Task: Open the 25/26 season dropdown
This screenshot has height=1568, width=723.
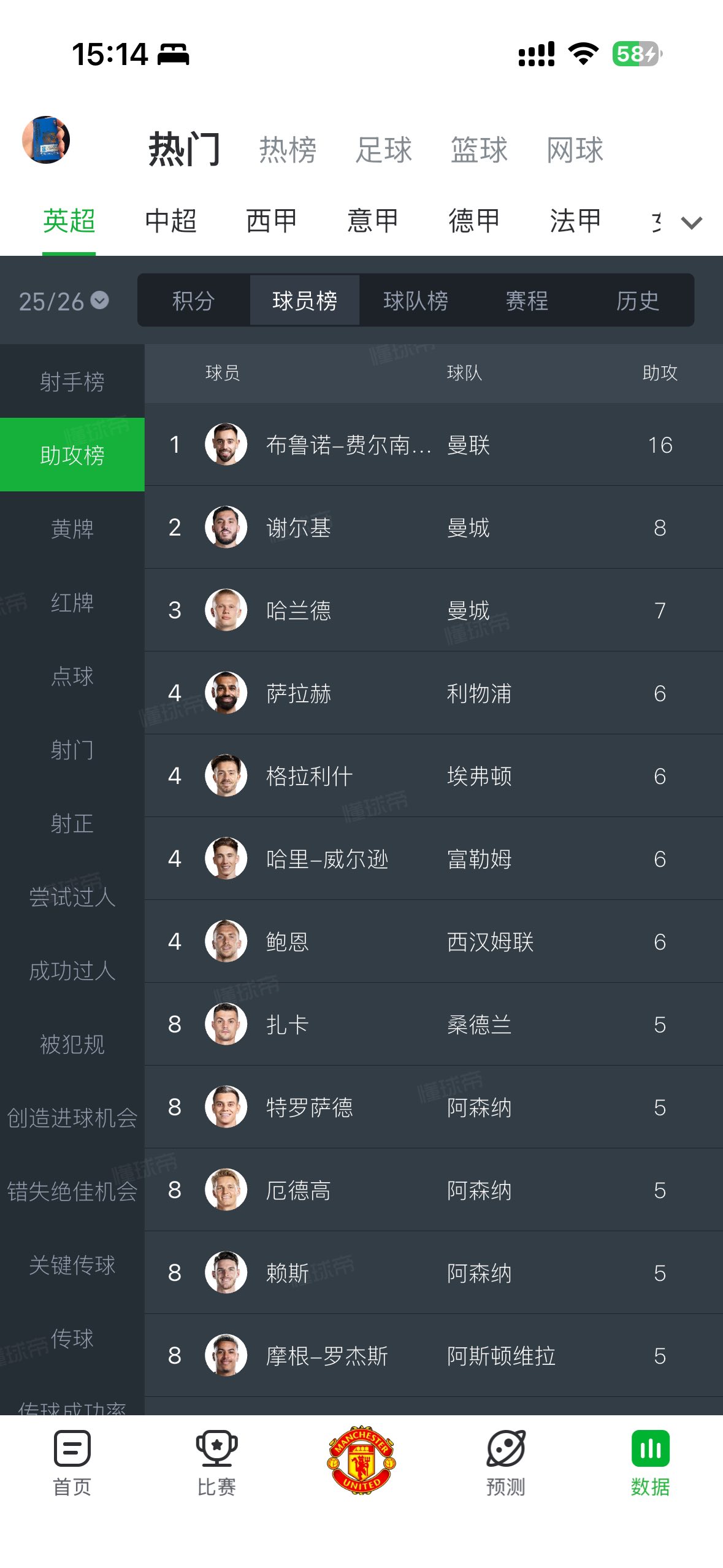Action: coord(64,301)
